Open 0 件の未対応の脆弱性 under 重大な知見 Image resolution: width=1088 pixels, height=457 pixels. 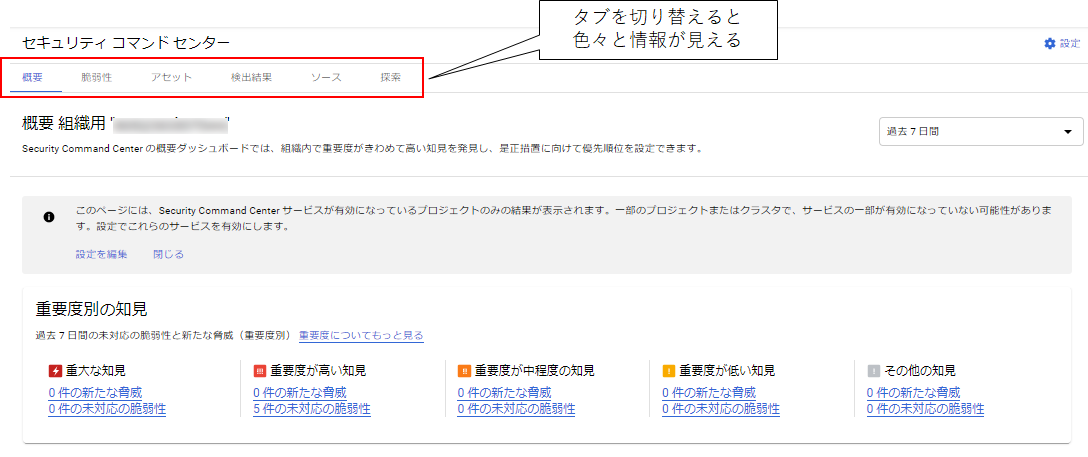click(107, 409)
